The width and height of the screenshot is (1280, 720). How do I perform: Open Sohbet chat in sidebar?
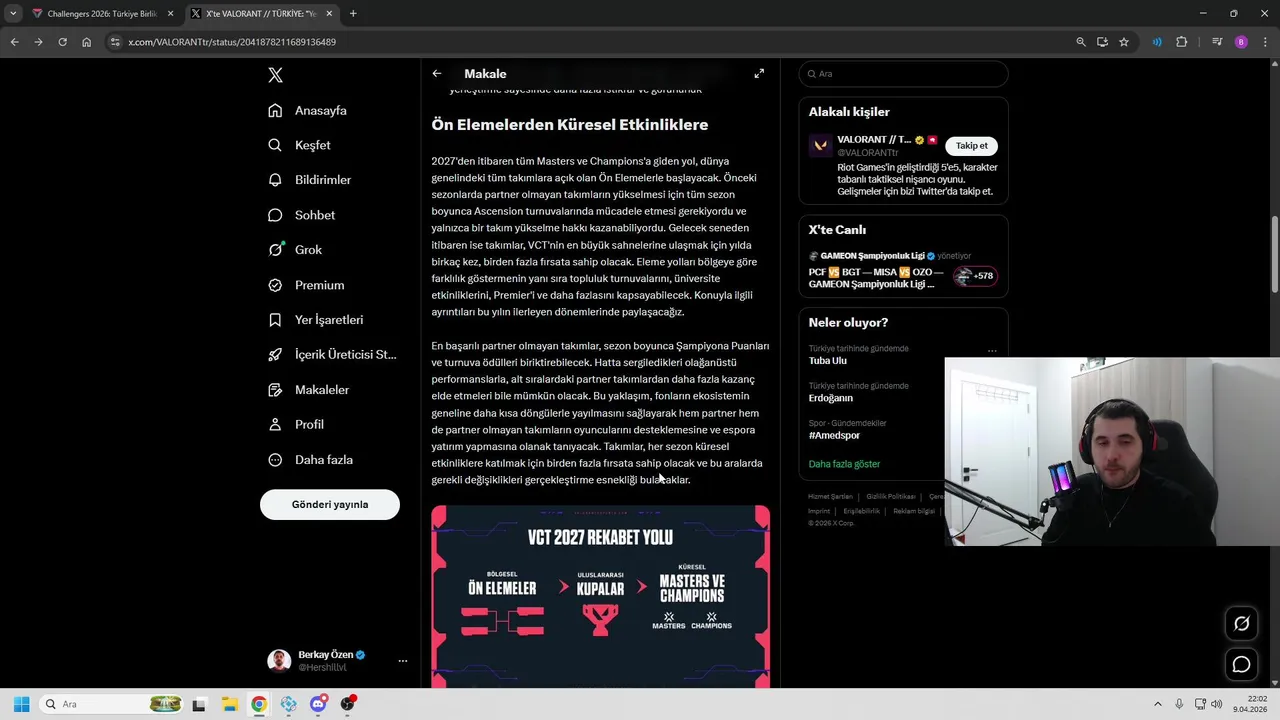pos(302,215)
